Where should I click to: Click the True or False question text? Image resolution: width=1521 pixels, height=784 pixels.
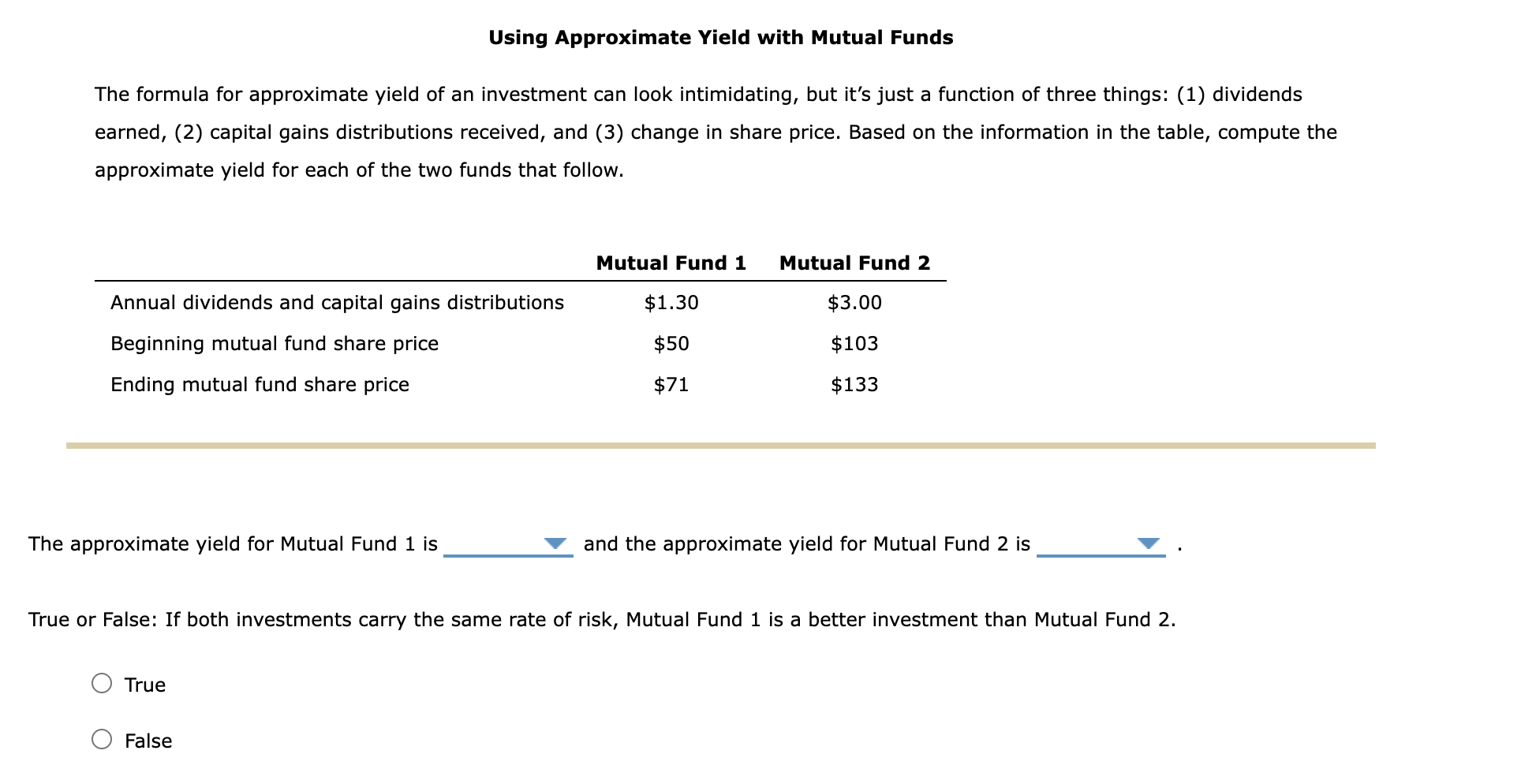(601, 620)
